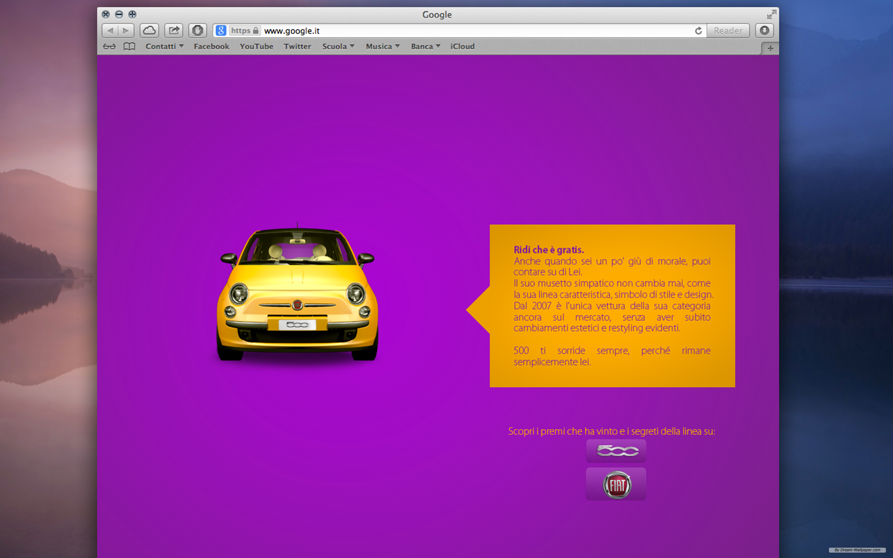Viewport: 893px width, 558px height.
Task: Click the Safari forward arrow button
Action: click(x=126, y=31)
